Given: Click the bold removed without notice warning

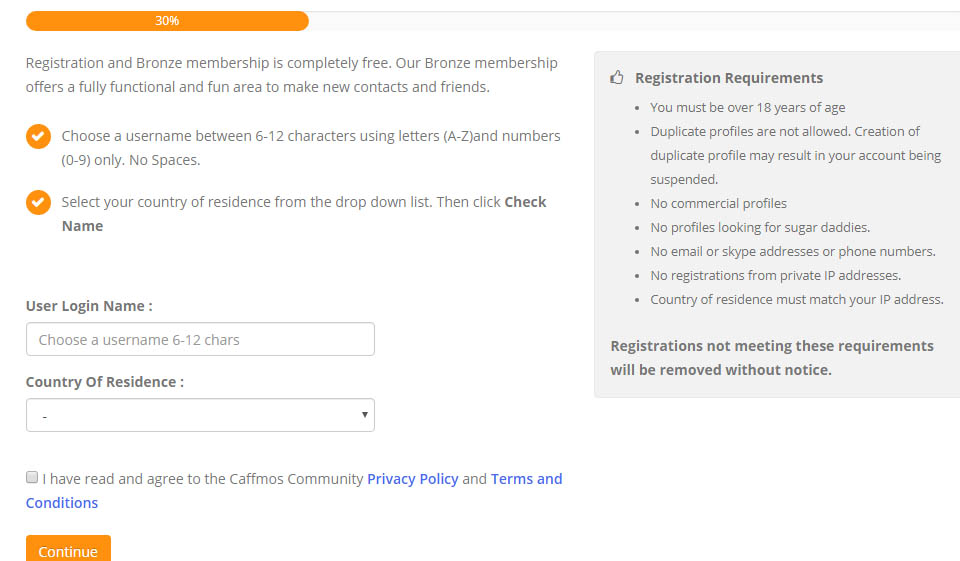Looking at the screenshot, I should (720, 370).
